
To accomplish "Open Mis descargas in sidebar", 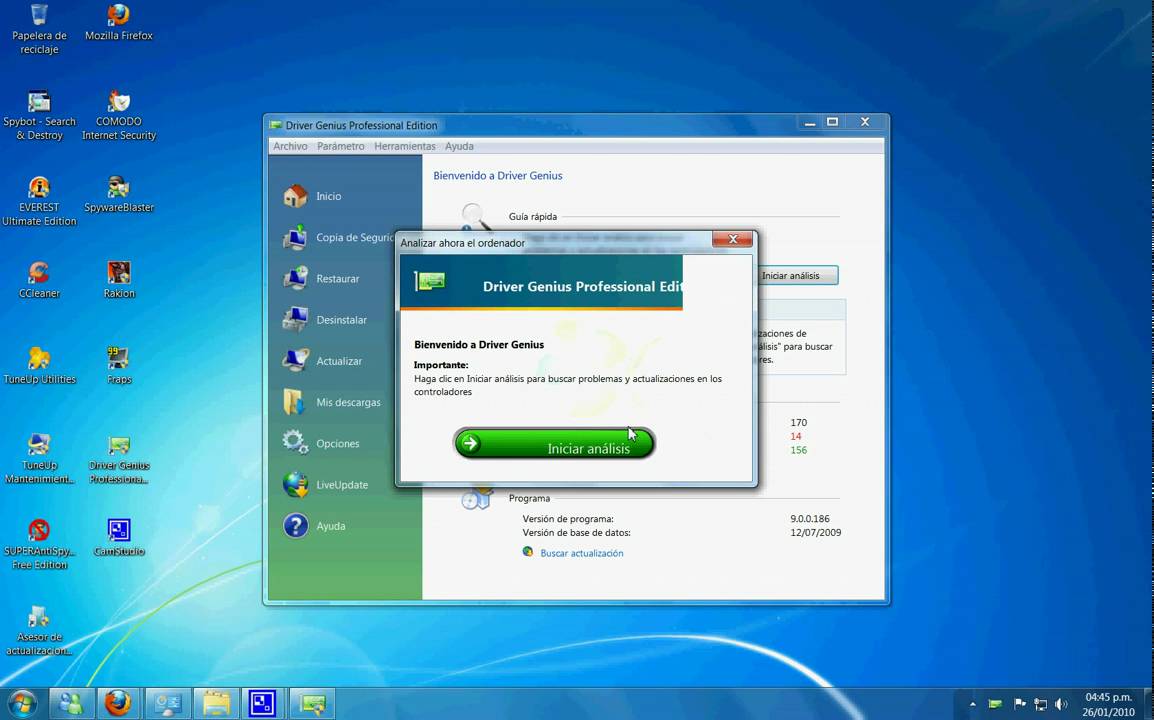I will pyautogui.click(x=332, y=403).
